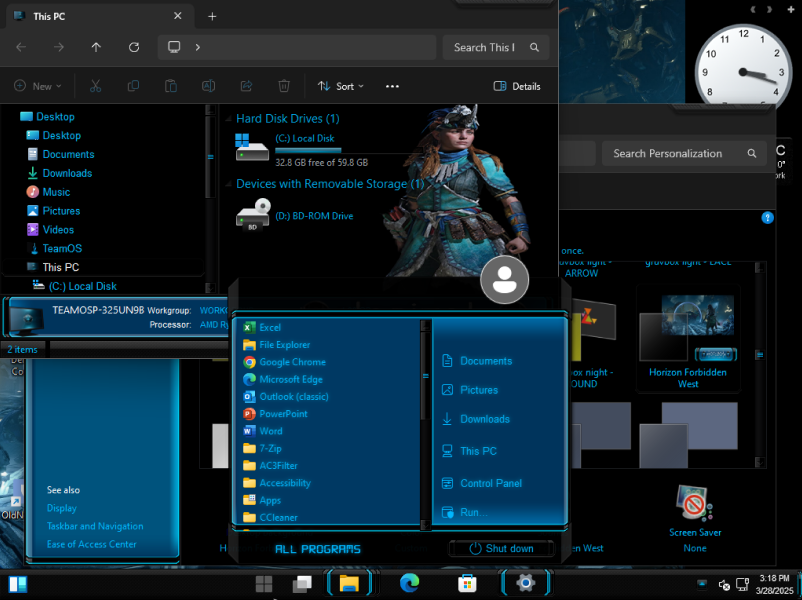Image resolution: width=802 pixels, height=600 pixels.
Task: Go up one folder level
Action: point(96,48)
